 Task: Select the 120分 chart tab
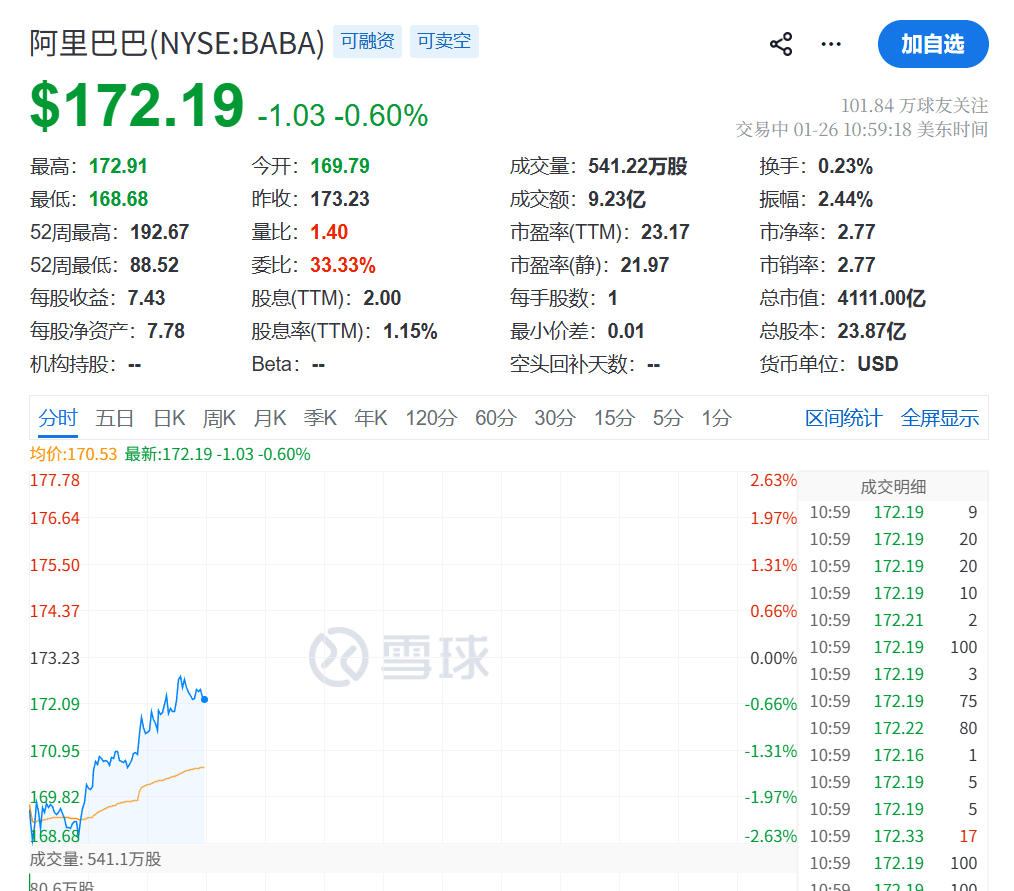[x=431, y=418]
